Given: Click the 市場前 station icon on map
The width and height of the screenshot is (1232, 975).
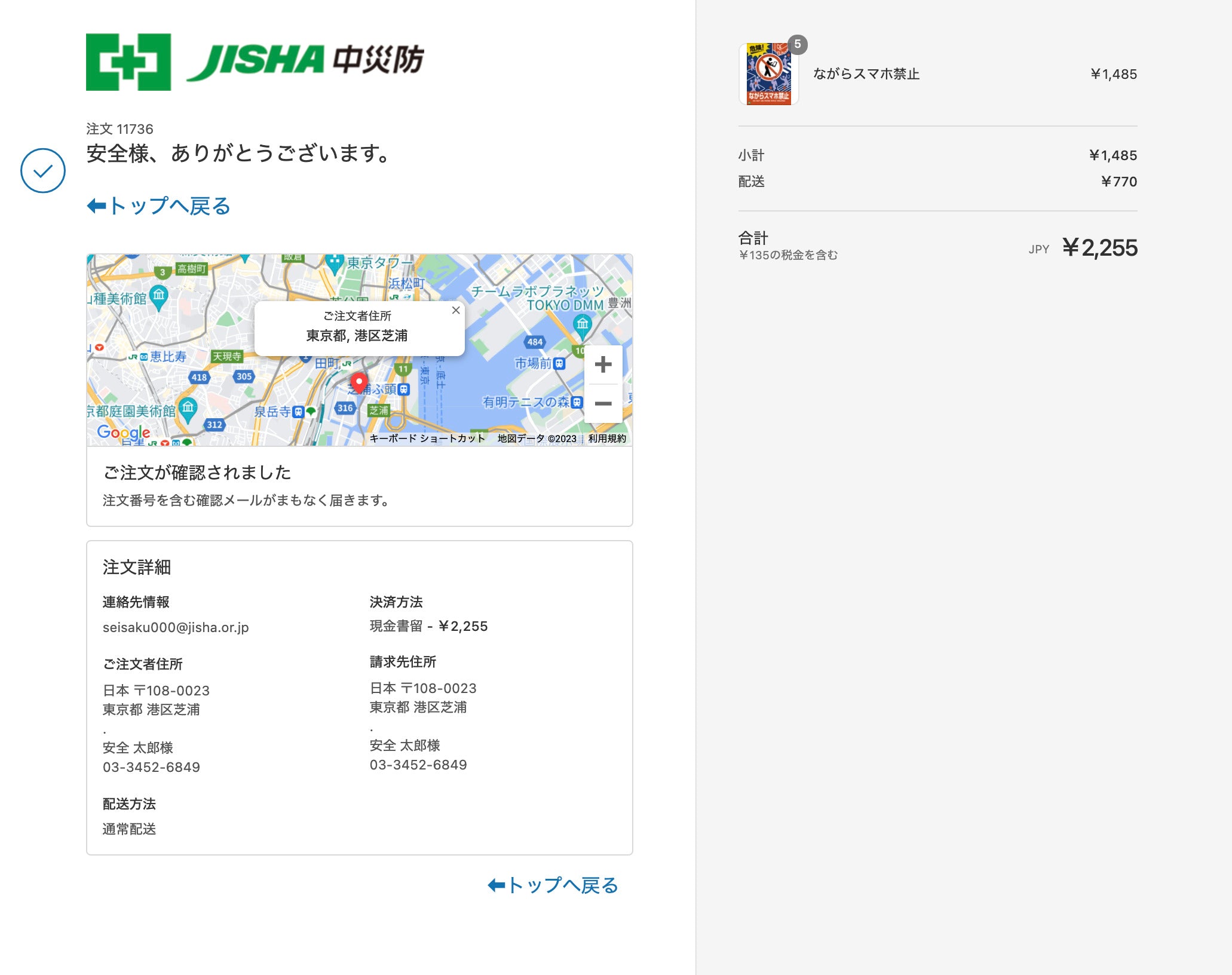Looking at the screenshot, I should click(559, 363).
